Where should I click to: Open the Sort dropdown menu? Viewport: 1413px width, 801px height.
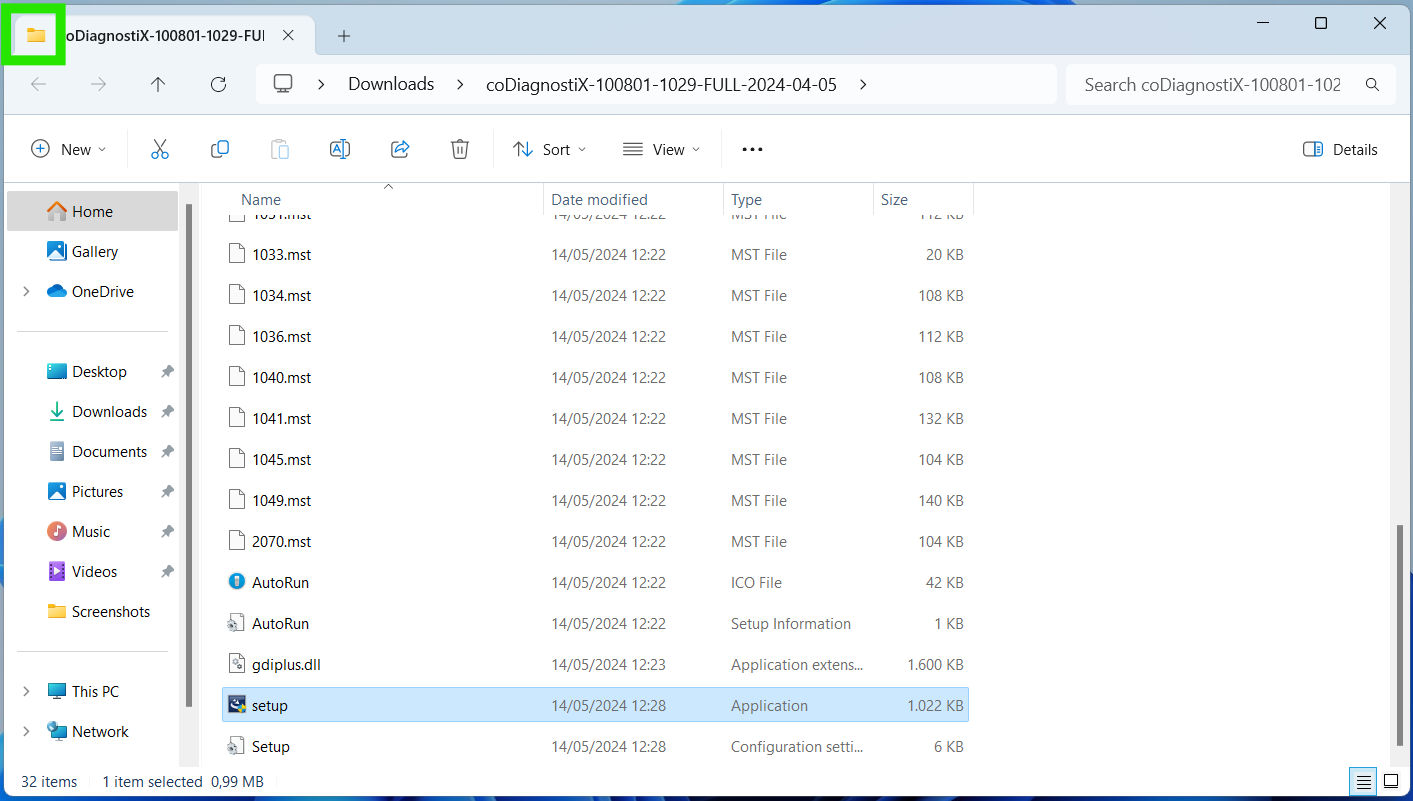(549, 149)
